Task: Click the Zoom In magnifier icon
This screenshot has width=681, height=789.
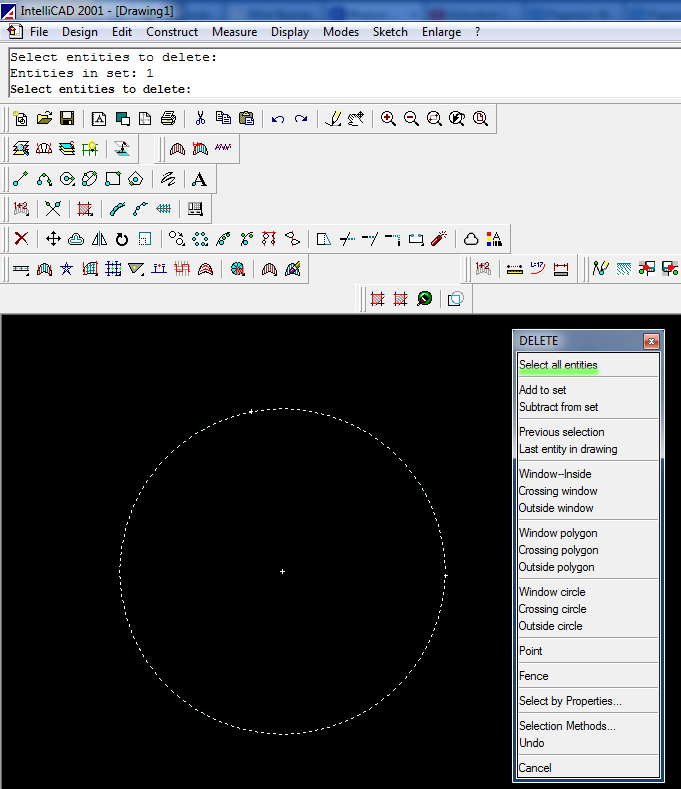Action: pyautogui.click(x=388, y=119)
